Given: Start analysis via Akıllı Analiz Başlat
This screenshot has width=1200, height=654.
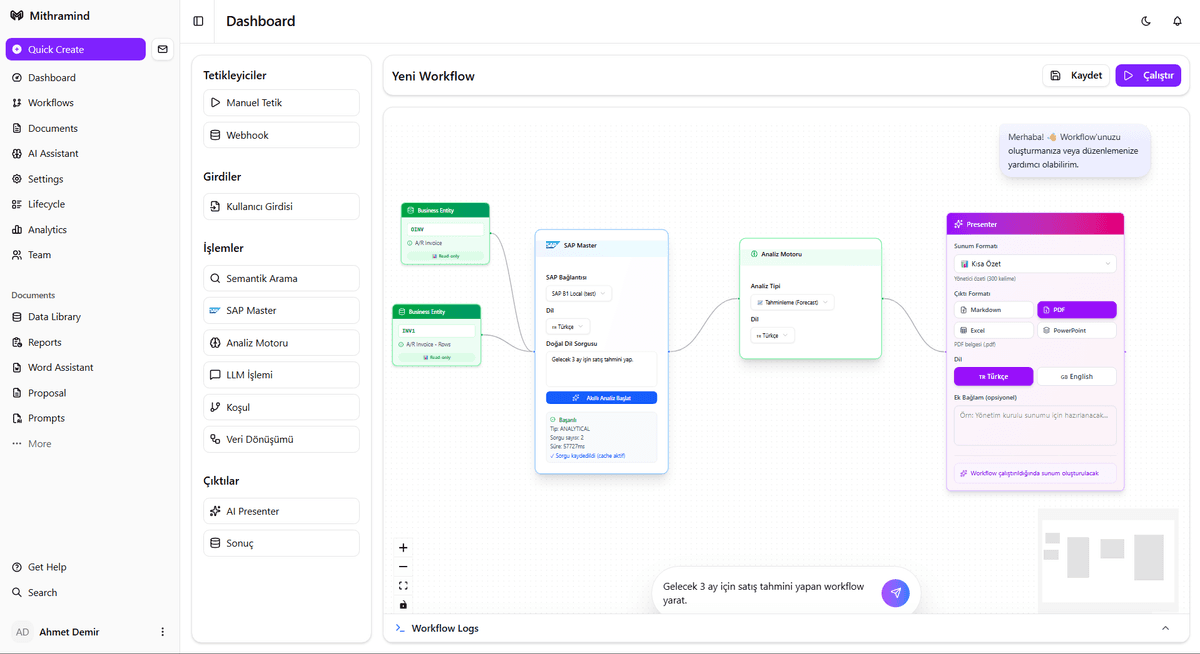Looking at the screenshot, I should pos(601,397).
